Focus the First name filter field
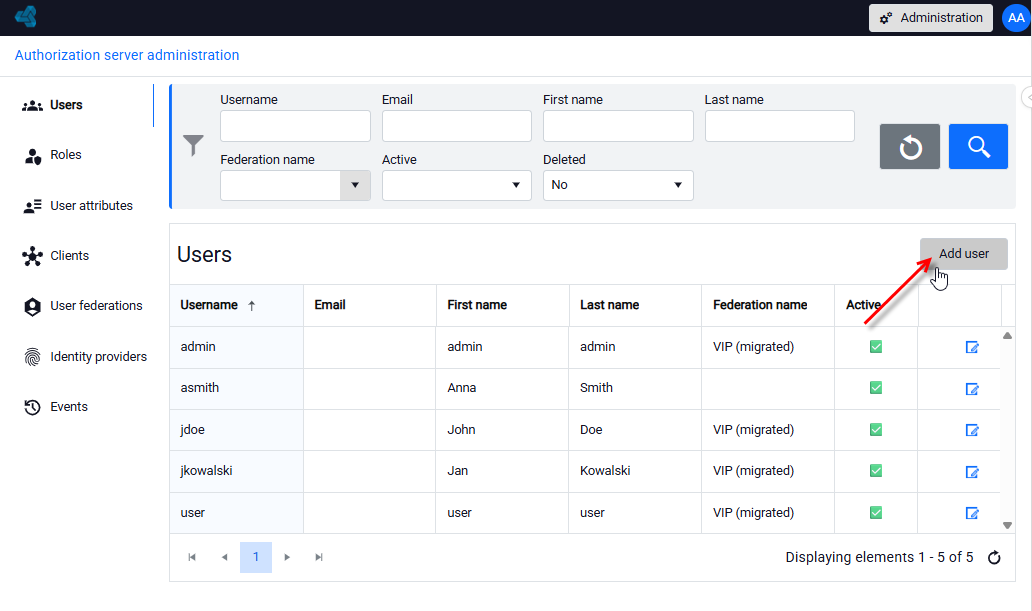The height and width of the screenshot is (611, 1032). pos(618,126)
